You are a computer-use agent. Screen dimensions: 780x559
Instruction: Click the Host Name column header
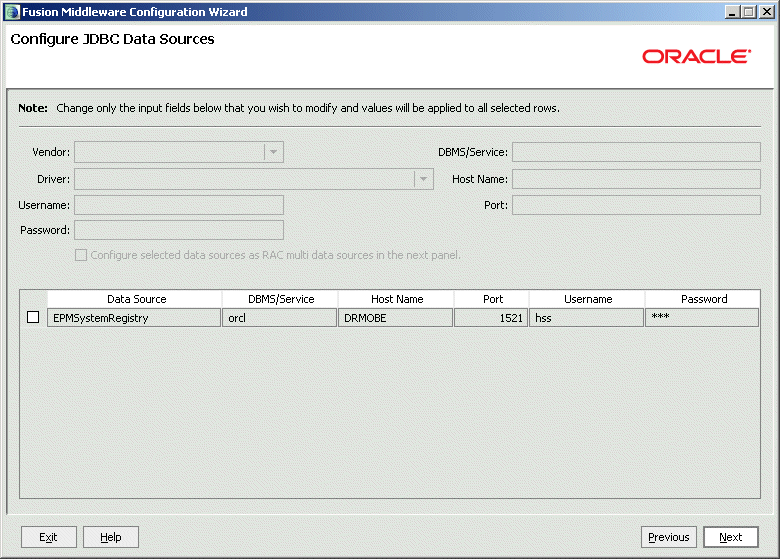[396, 299]
